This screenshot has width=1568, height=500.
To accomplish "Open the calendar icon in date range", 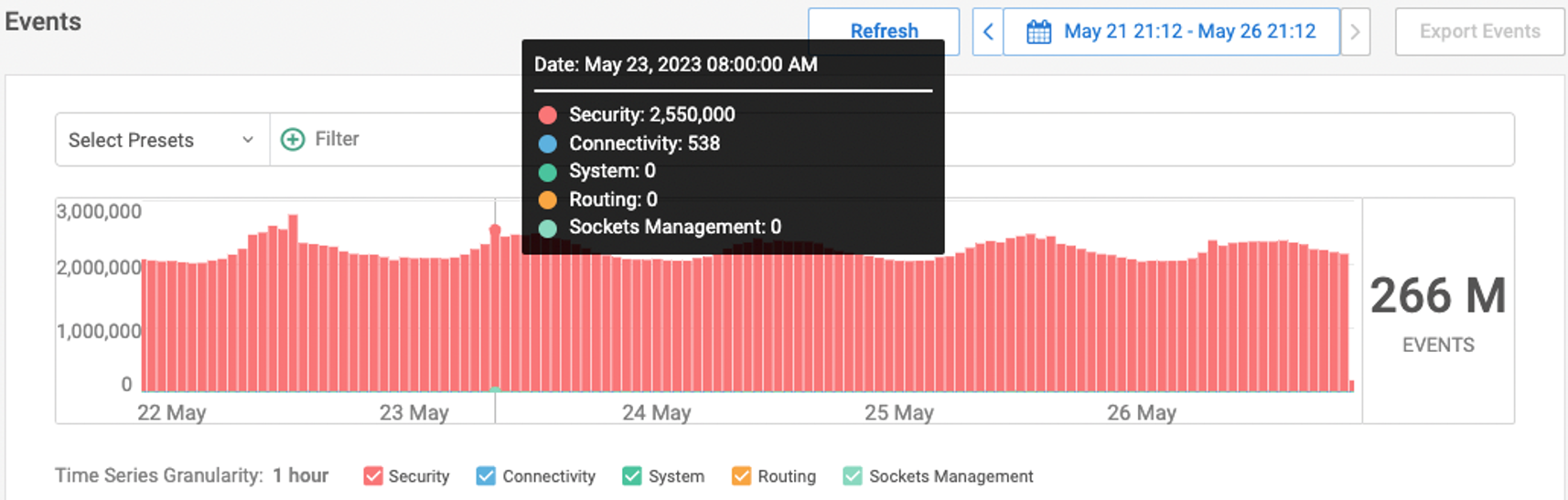I will [1038, 32].
